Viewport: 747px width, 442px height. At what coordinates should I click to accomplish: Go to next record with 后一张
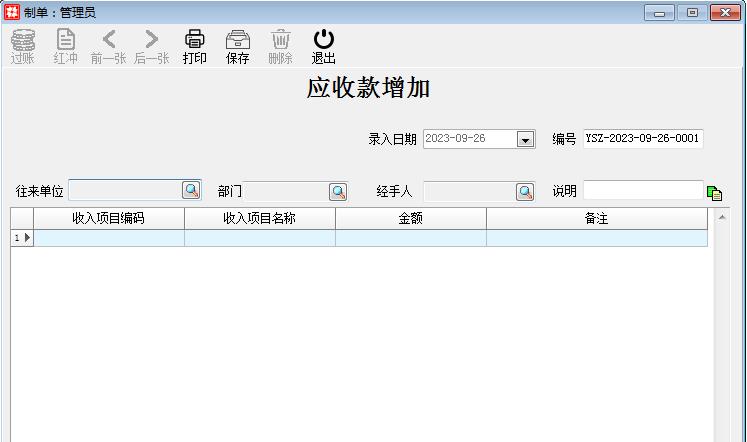(152, 46)
